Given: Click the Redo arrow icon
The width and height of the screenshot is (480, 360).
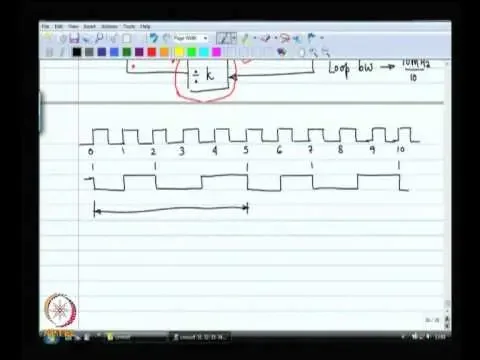Looking at the screenshot, I should click(x=166, y=38).
